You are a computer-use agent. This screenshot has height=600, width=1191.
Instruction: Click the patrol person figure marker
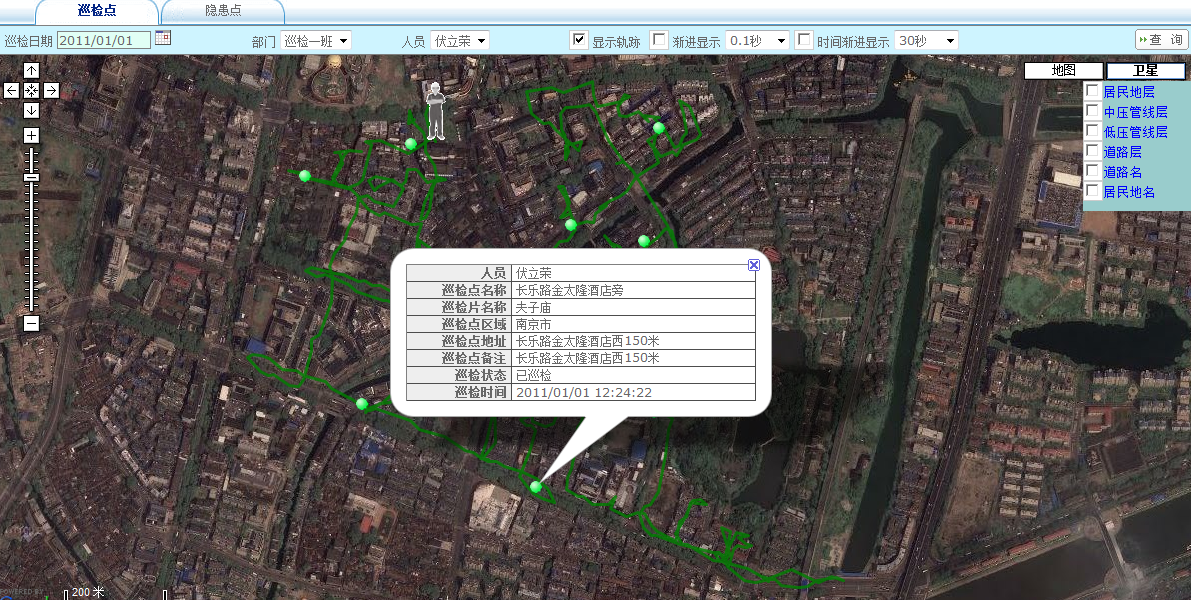435,111
